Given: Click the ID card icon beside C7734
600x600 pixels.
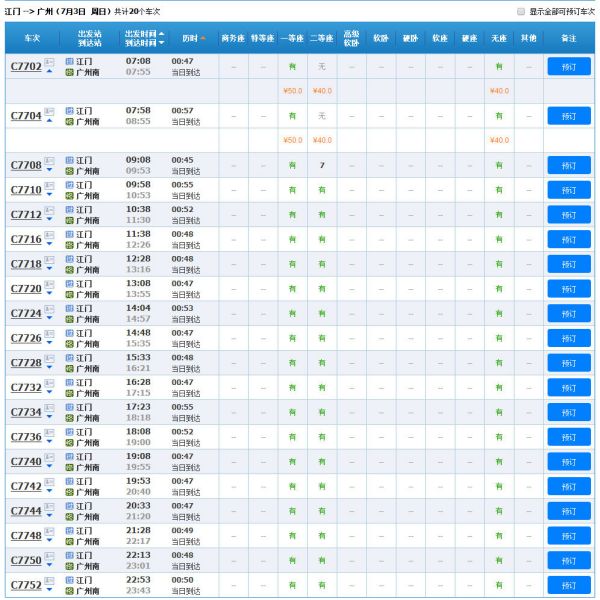Looking at the screenshot, I should point(49,407).
